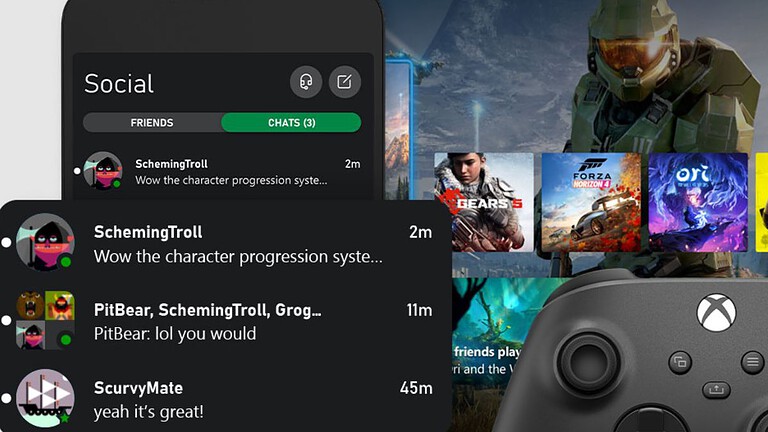This screenshot has width=768, height=432.
Task: Click ScurvyMate ship avatar
Action: point(45,398)
